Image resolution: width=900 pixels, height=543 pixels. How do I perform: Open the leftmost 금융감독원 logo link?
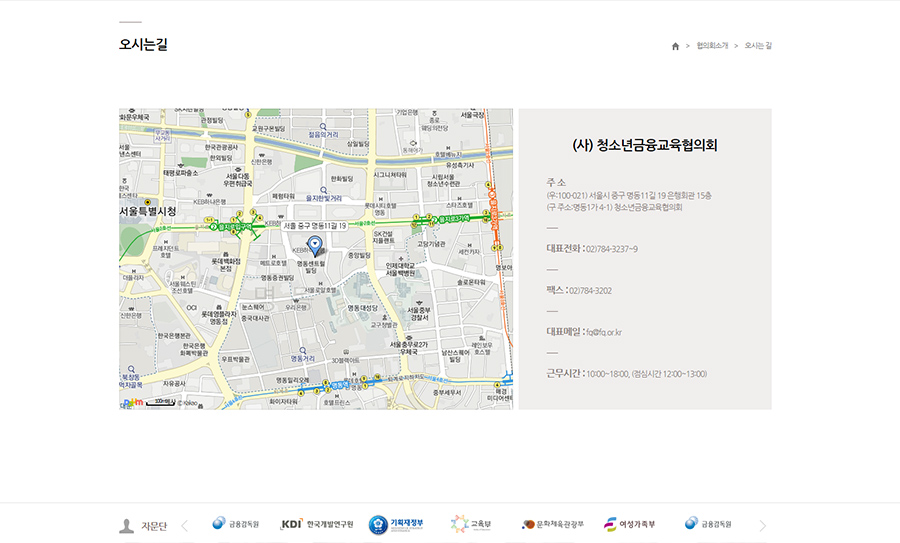click(x=236, y=524)
